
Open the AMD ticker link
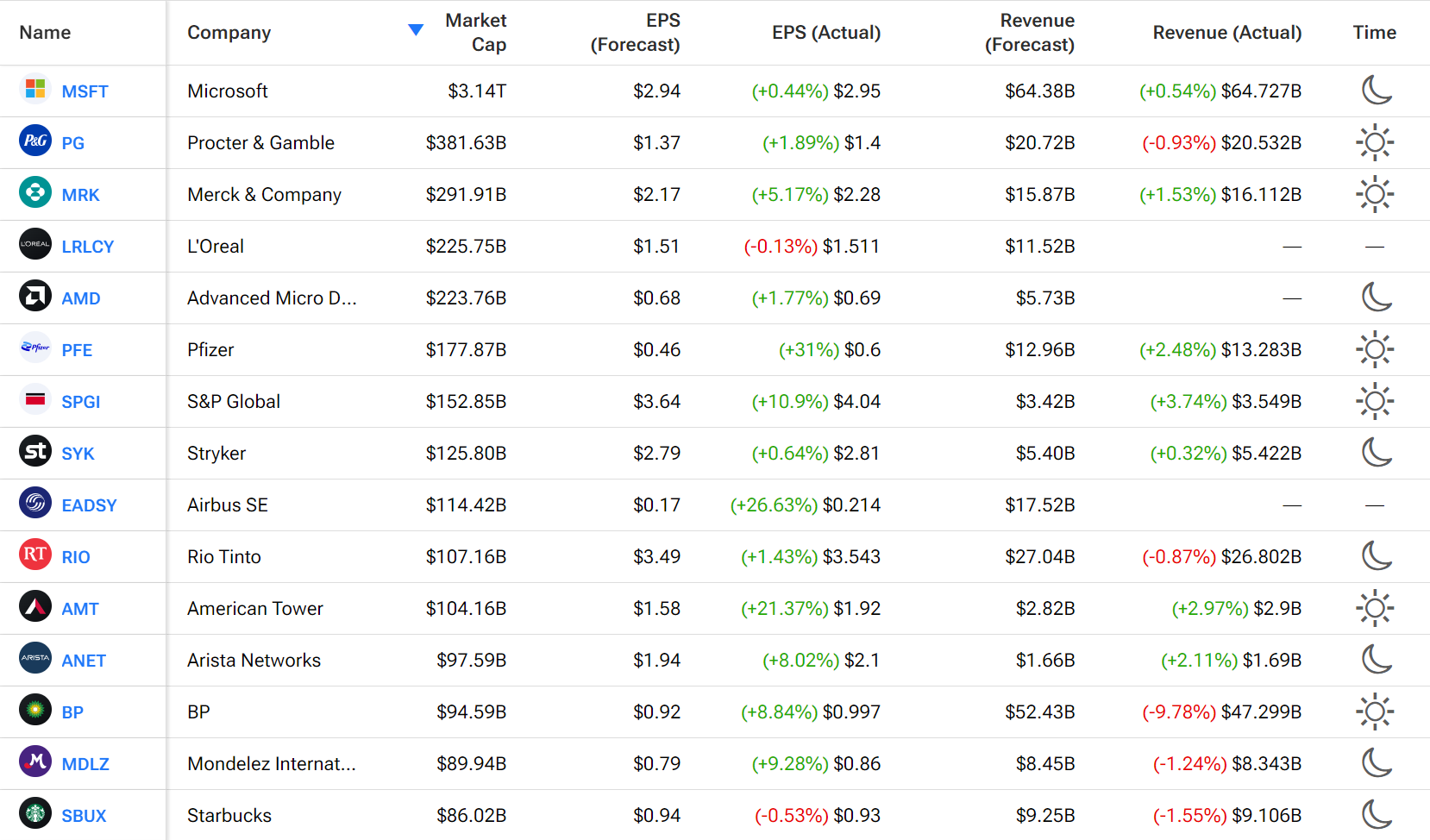pos(81,298)
